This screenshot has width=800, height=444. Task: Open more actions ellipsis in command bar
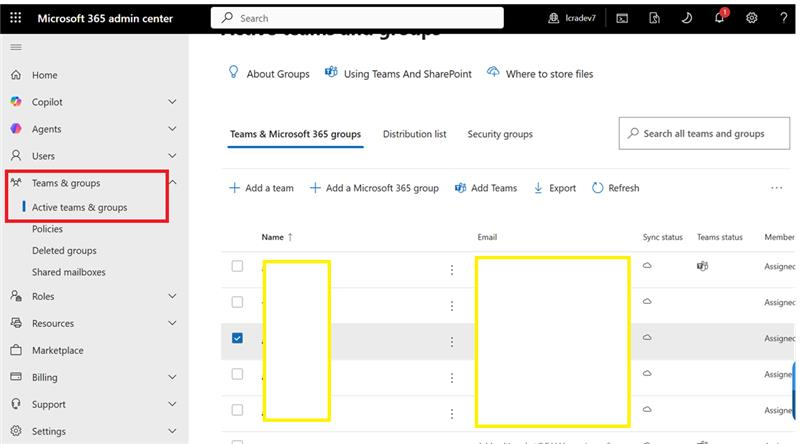pyautogui.click(x=777, y=188)
